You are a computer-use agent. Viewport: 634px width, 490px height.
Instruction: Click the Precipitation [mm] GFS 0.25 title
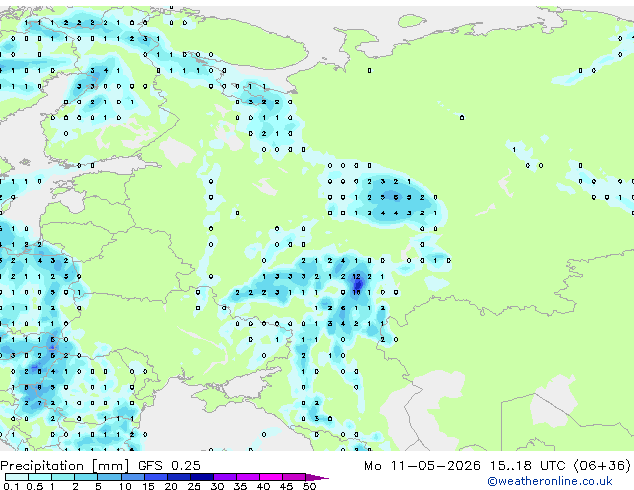[x=100, y=466]
